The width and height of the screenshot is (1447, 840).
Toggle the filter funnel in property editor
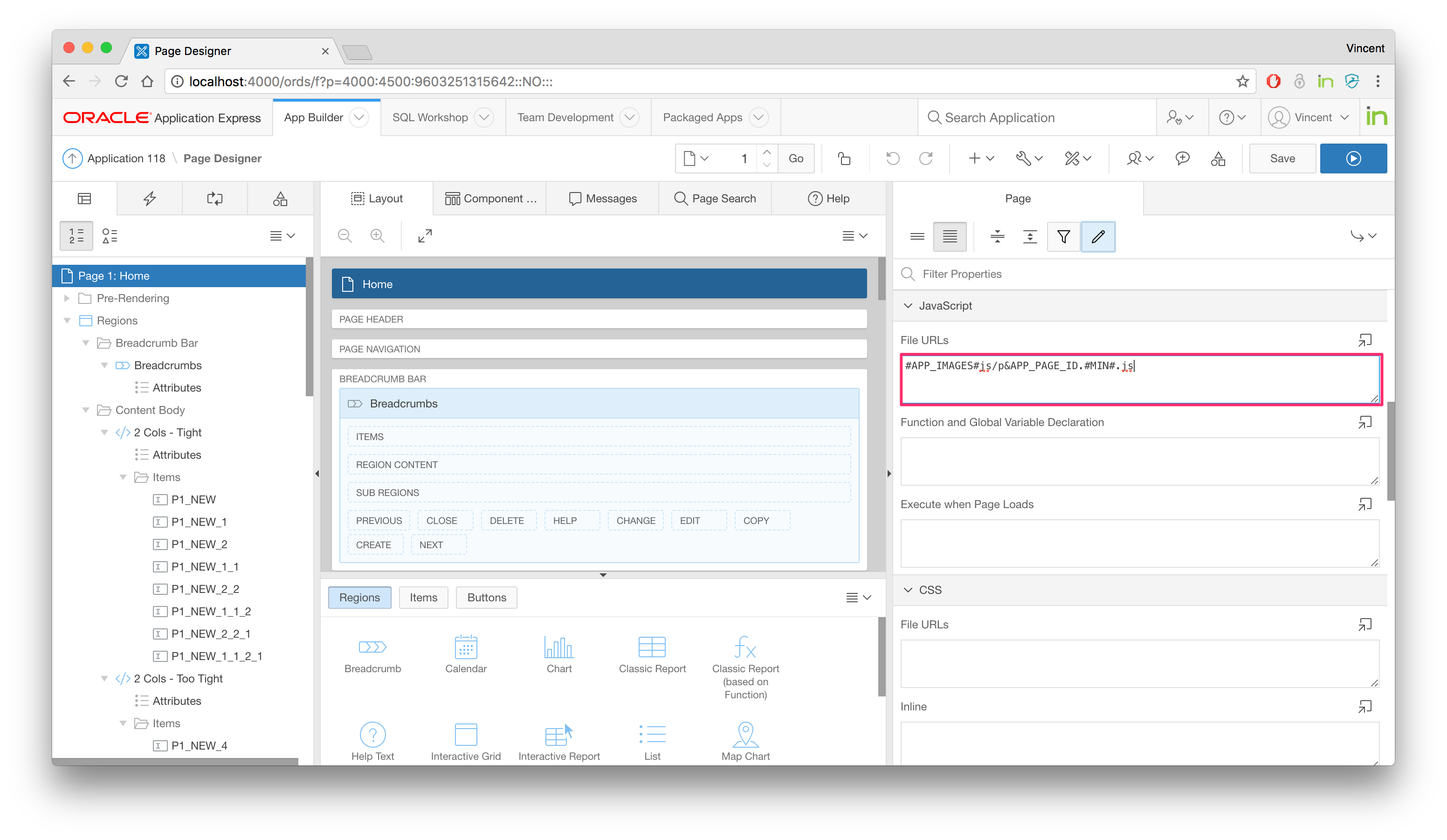point(1063,236)
